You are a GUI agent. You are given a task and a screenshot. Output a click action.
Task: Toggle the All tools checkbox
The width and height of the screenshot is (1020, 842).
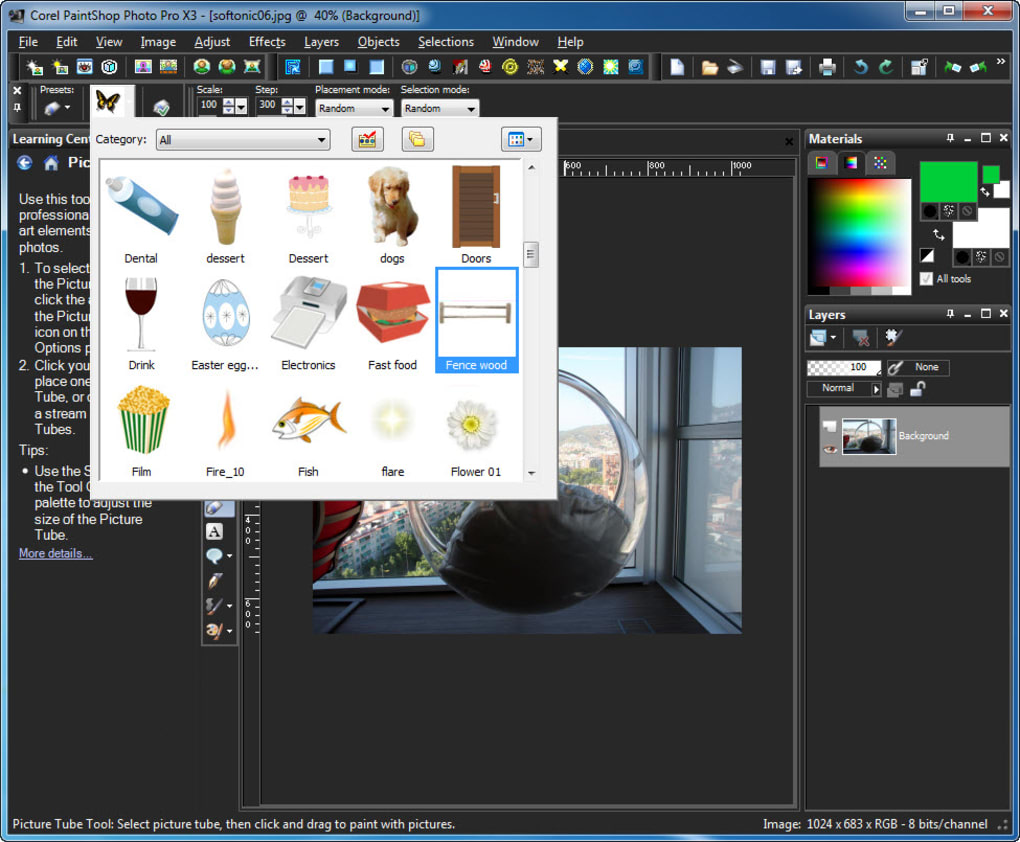click(926, 279)
